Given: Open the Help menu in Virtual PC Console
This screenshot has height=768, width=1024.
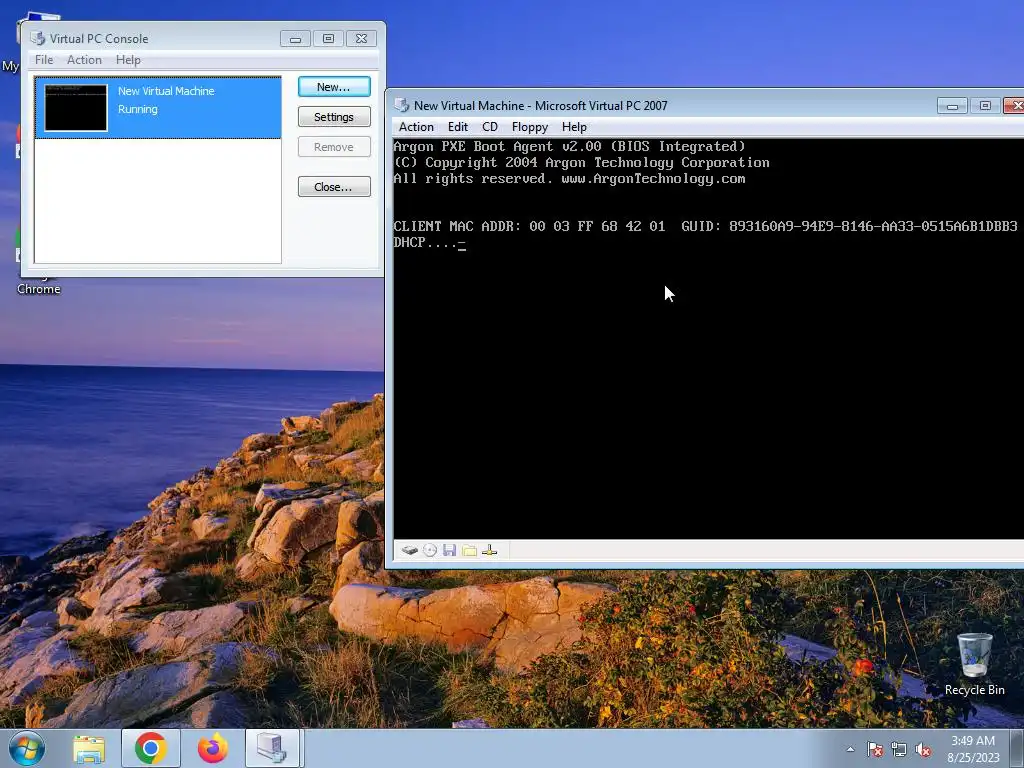Looking at the screenshot, I should 128,59.
